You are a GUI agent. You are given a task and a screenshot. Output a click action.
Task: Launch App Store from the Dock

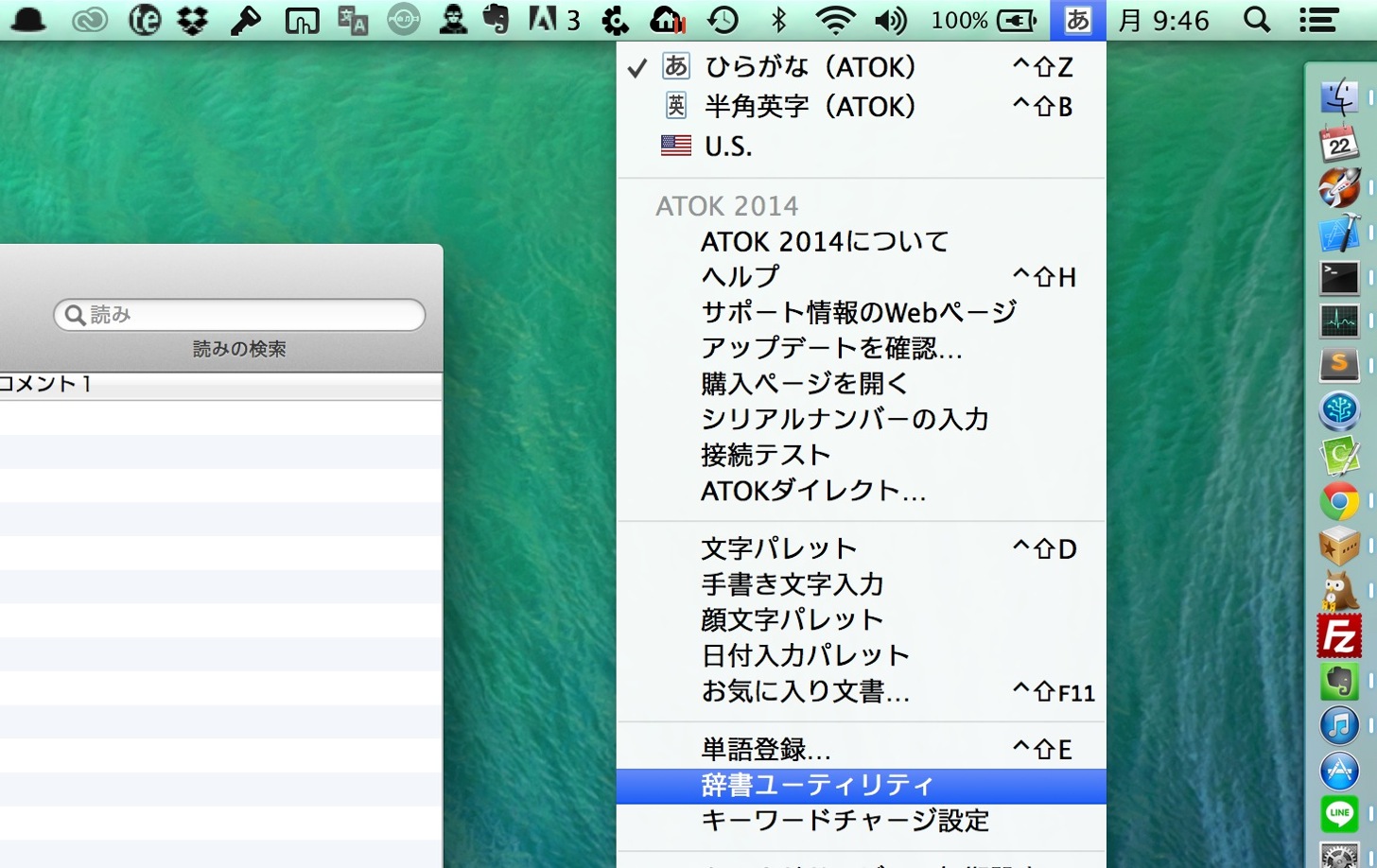1339,771
